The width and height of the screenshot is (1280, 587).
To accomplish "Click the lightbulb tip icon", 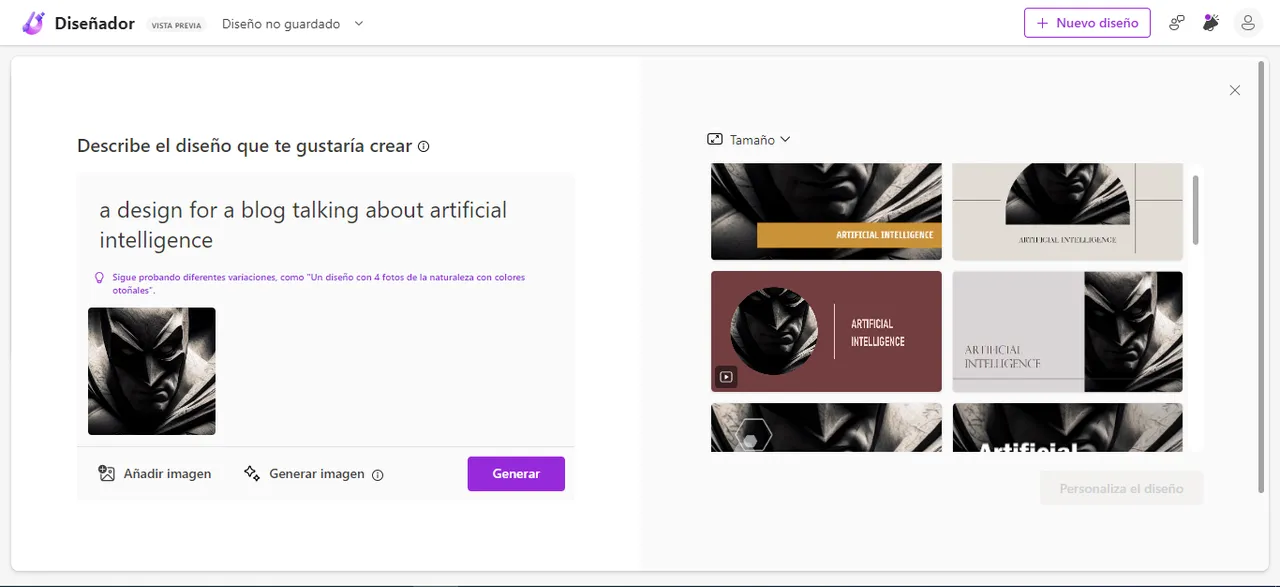I will 99,277.
